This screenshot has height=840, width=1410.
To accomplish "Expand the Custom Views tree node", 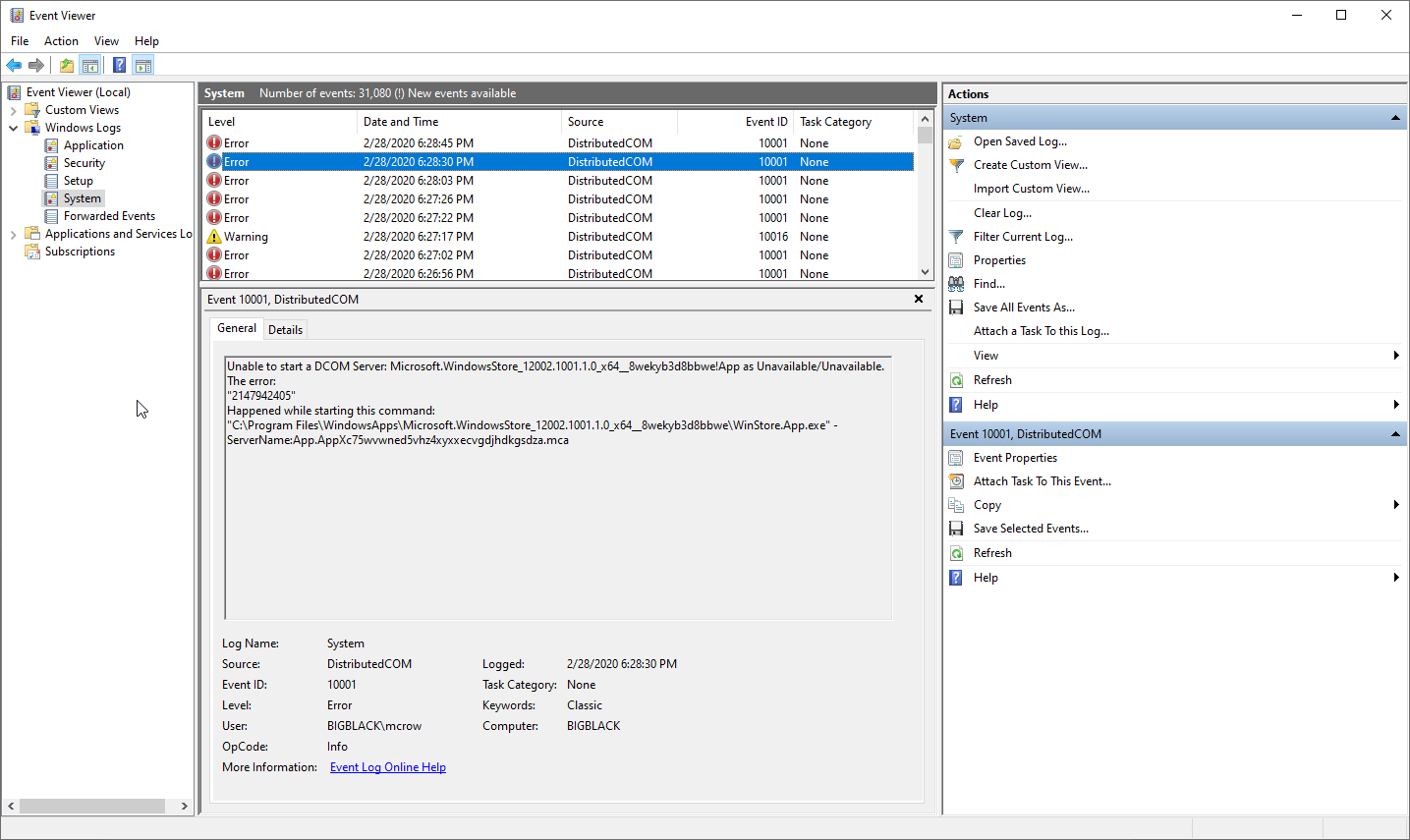I will tap(13, 110).
